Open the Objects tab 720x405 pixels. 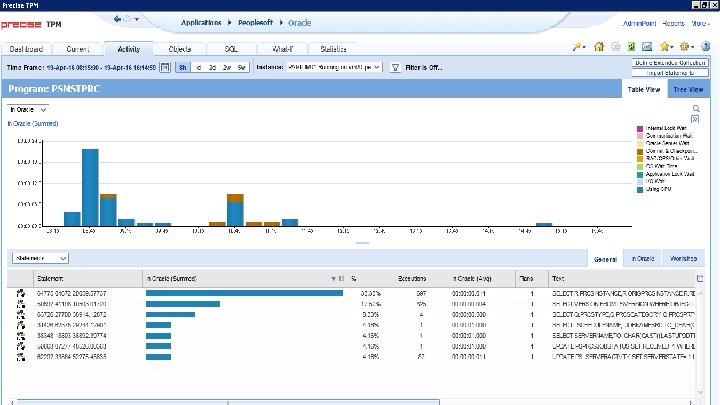[180, 49]
